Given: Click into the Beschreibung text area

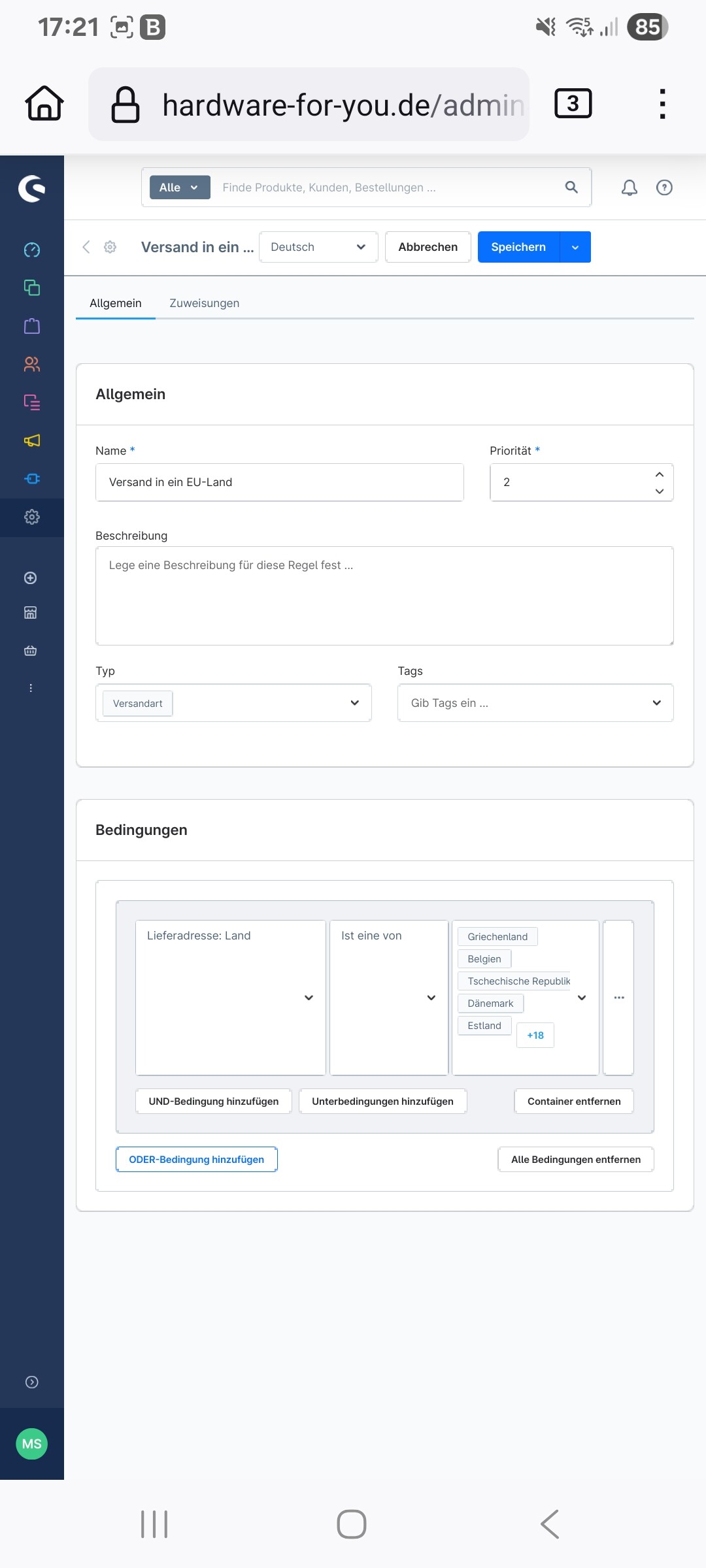Looking at the screenshot, I should (x=384, y=596).
